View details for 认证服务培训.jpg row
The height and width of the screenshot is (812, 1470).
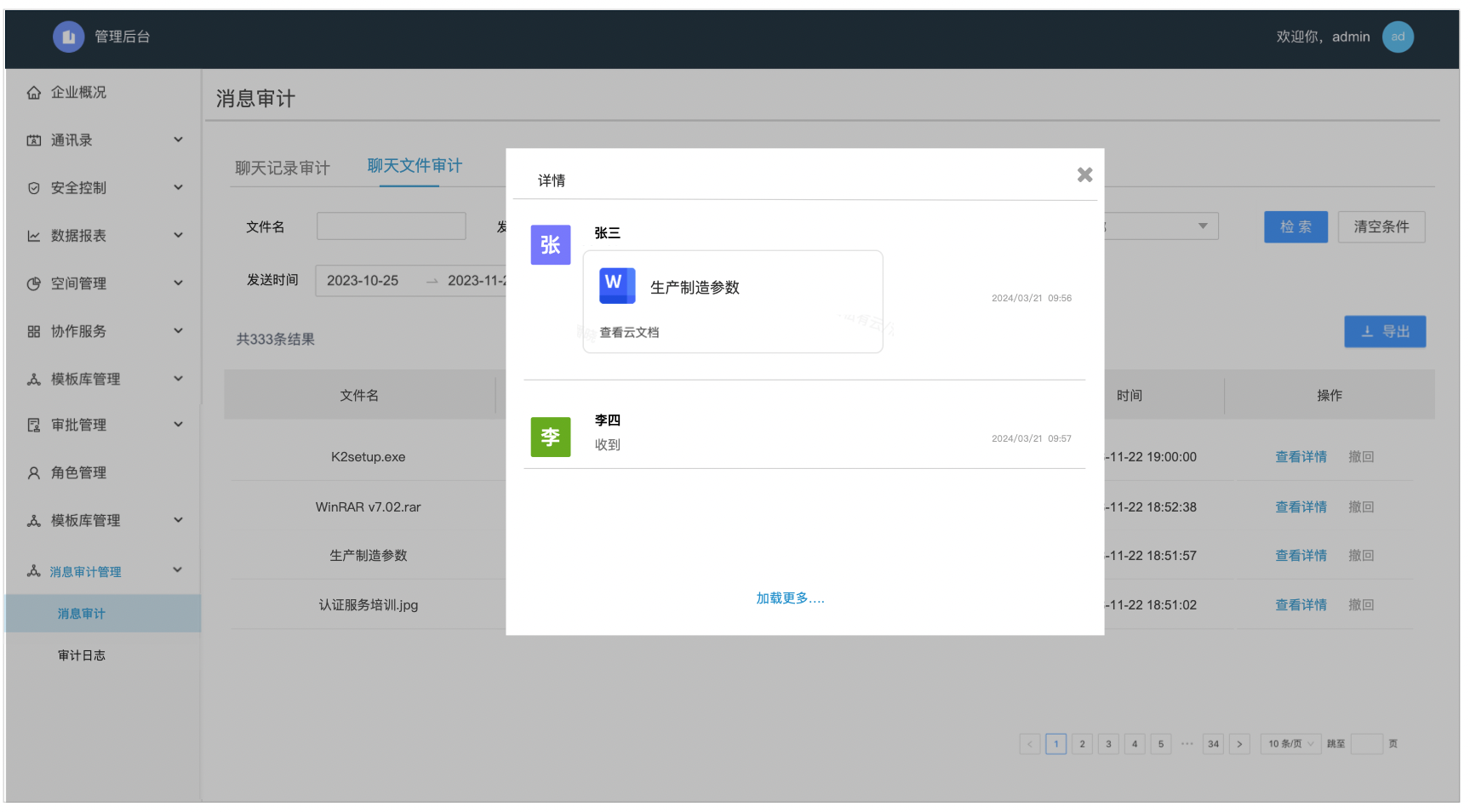pos(1301,605)
